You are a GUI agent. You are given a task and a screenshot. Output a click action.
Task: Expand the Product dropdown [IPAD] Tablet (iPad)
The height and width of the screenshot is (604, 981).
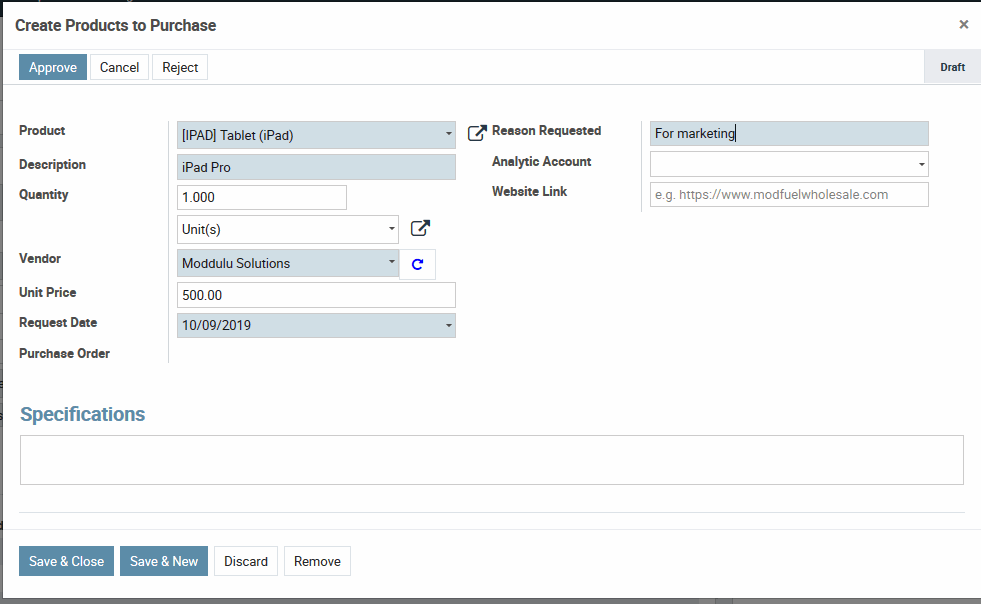tap(449, 135)
